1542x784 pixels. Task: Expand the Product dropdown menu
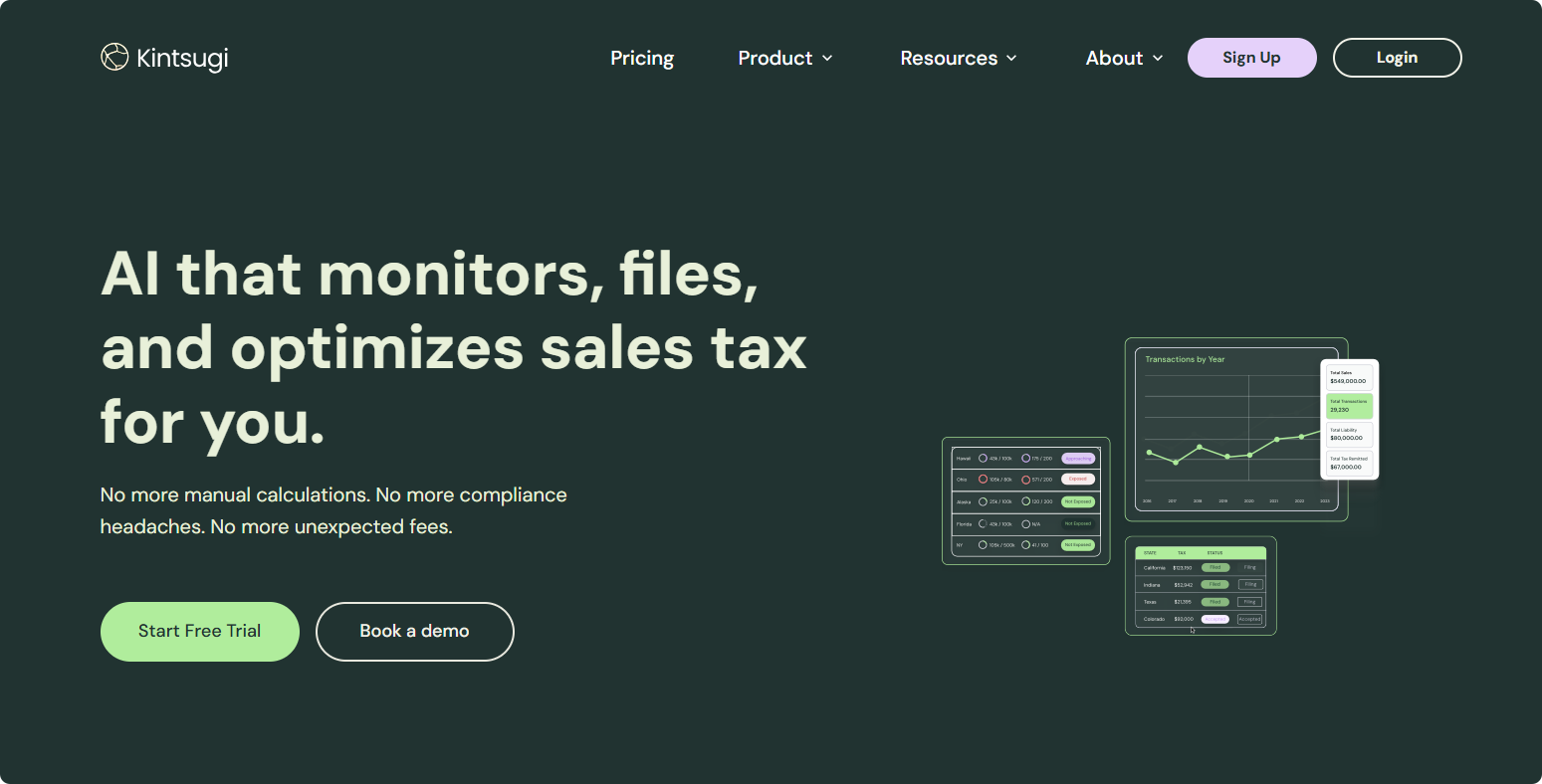tap(784, 58)
